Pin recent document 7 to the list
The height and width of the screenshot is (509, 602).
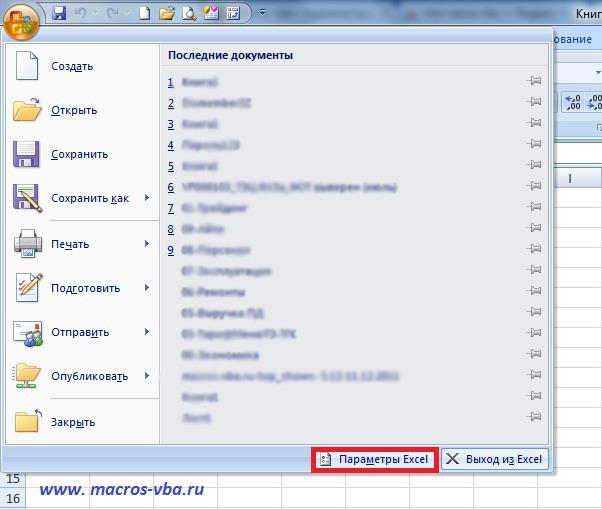coord(534,207)
